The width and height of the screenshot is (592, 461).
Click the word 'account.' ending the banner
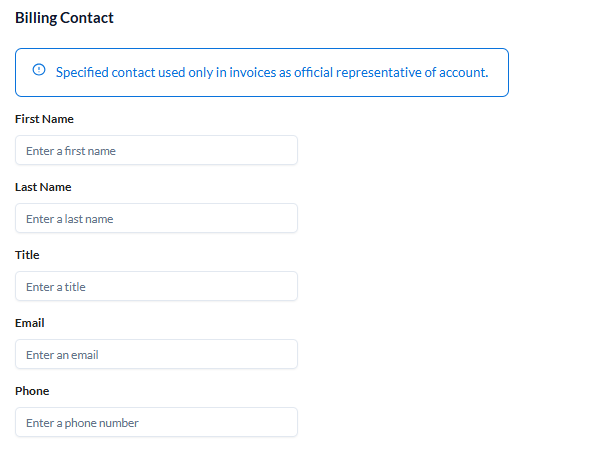tap(464, 72)
